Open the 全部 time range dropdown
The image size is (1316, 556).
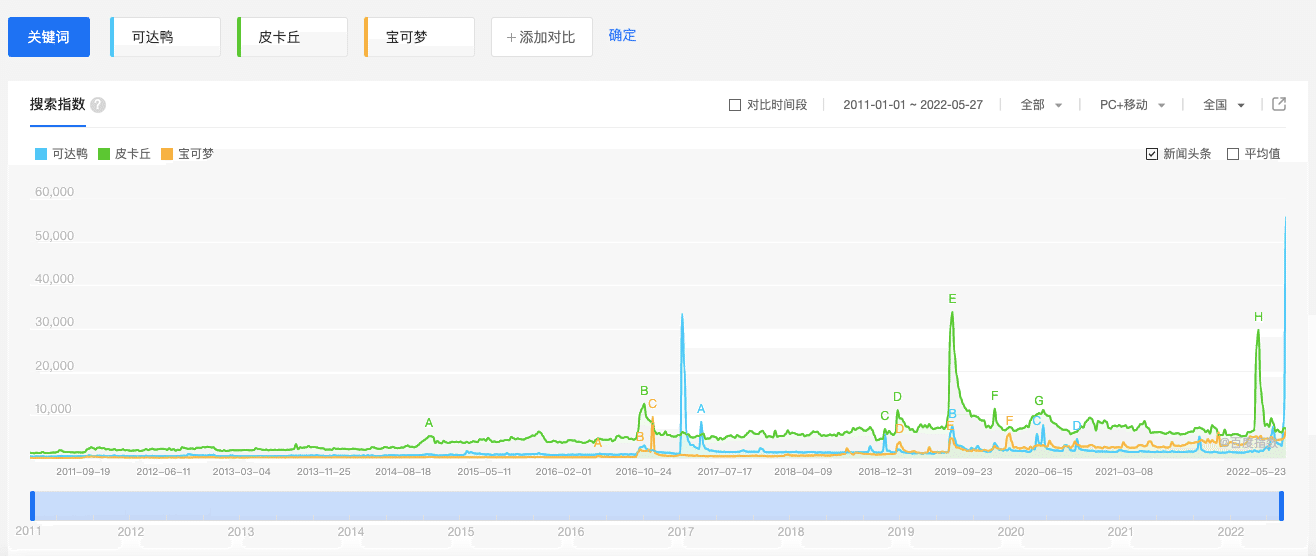coord(1041,105)
